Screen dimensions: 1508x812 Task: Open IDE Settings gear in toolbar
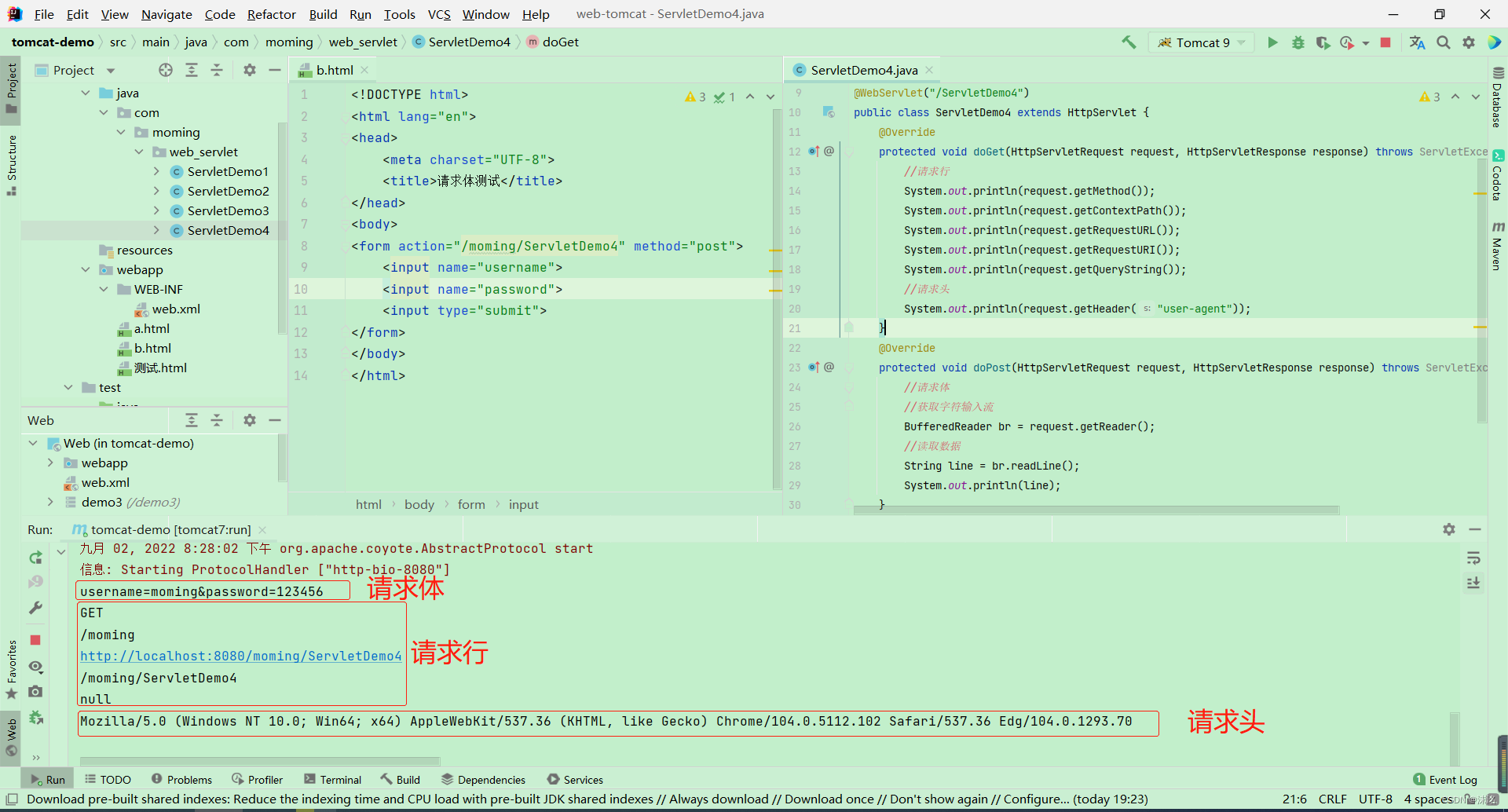pyautogui.click(x=1468, y=42)
